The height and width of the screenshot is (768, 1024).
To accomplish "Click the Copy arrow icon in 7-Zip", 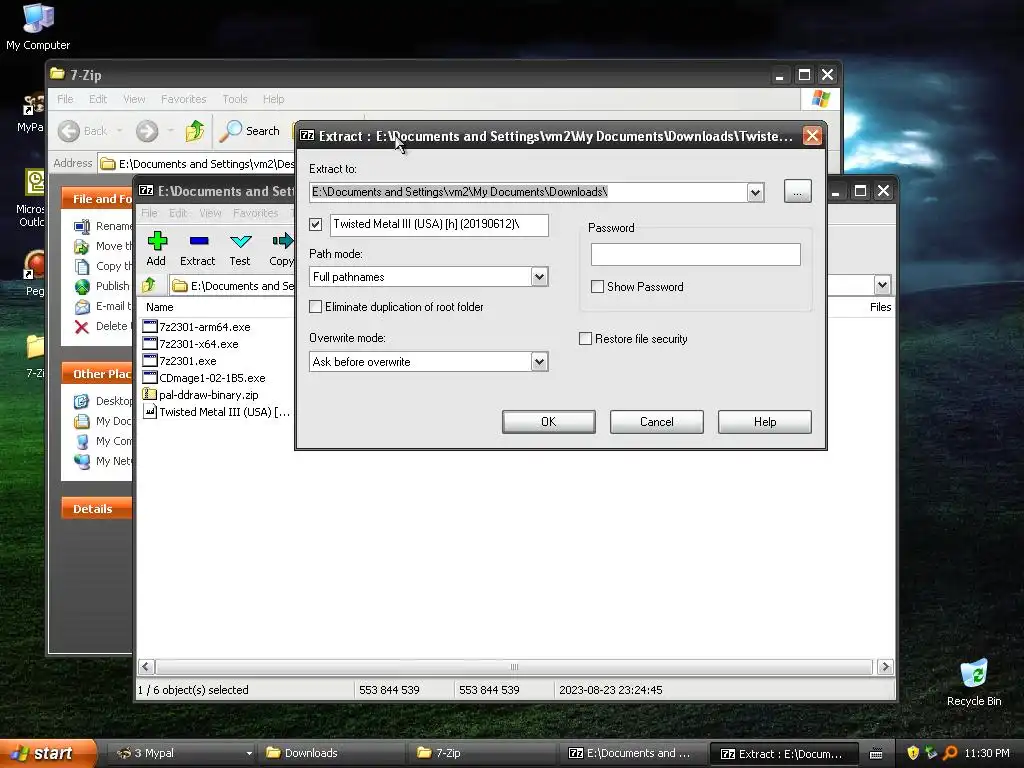I will click(283, 241).
